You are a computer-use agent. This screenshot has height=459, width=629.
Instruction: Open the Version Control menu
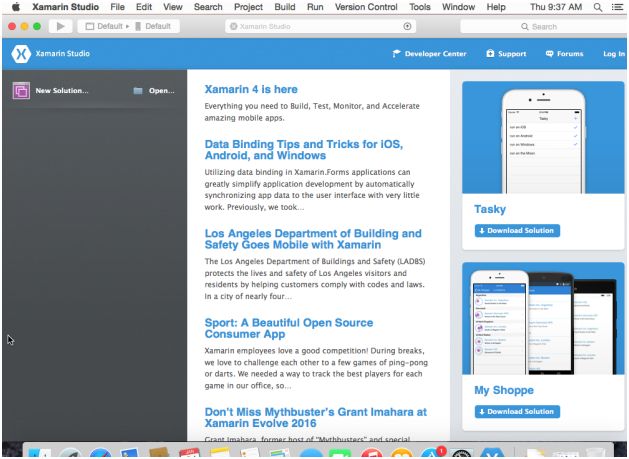(366, 7)
